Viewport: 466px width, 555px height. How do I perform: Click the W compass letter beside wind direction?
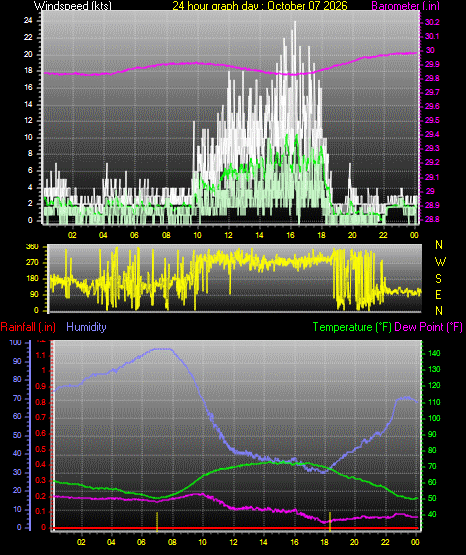pyautogui.click(x=440, y=262)
